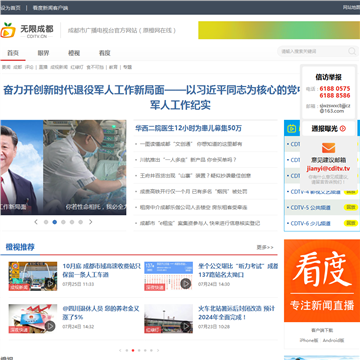Click the 信访举报 panel heading
Image resolution: width=360 pixels, height=360 pixels.
point(328,77)
